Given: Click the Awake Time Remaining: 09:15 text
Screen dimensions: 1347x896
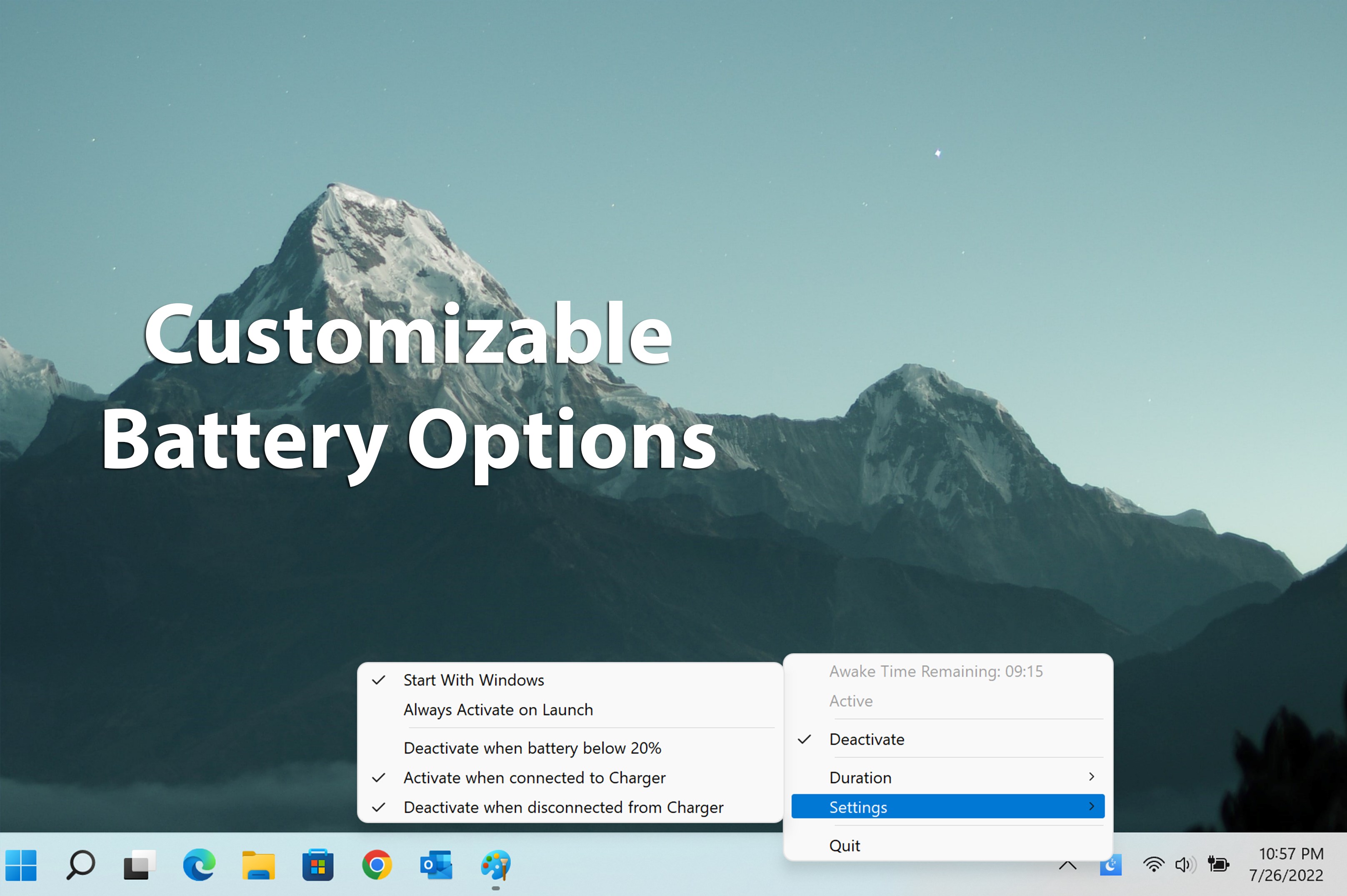Looking at the screenshot, I should [936, 671].
